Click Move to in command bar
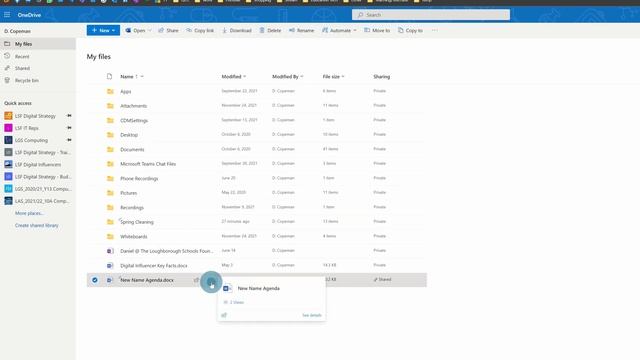640x360 pixels. [377, 30]
